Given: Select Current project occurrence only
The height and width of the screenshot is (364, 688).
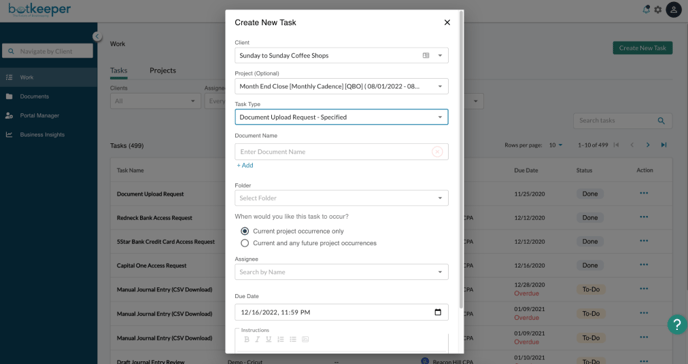Looking at the screenshot, I should click(x=245, y=231).
